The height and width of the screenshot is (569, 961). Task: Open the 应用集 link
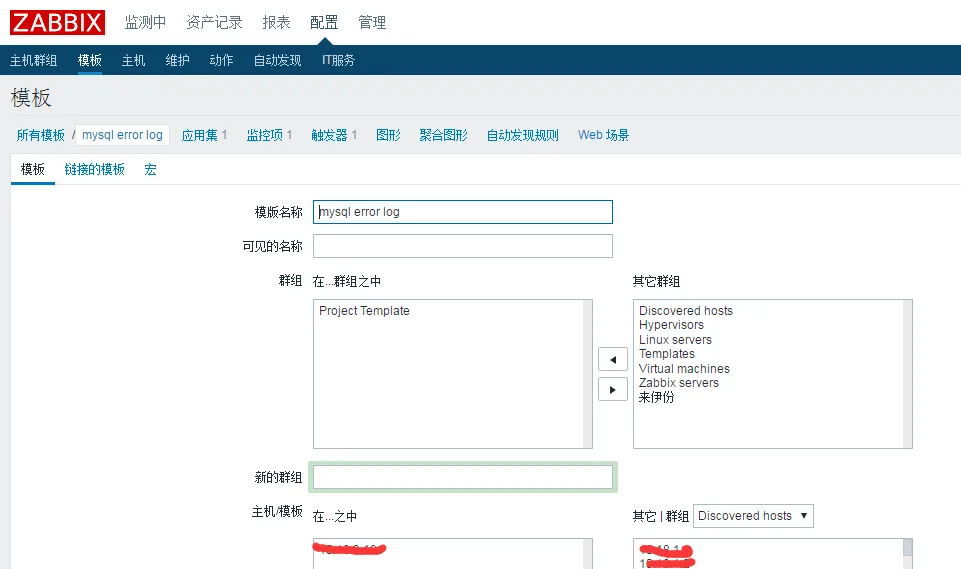pos(200,135)
